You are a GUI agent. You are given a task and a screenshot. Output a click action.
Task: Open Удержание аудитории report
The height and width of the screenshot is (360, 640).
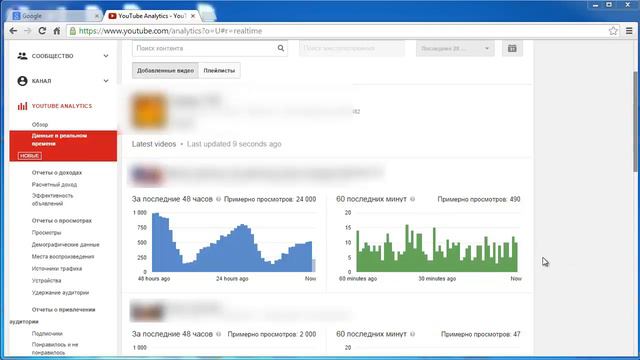[60, 293]
